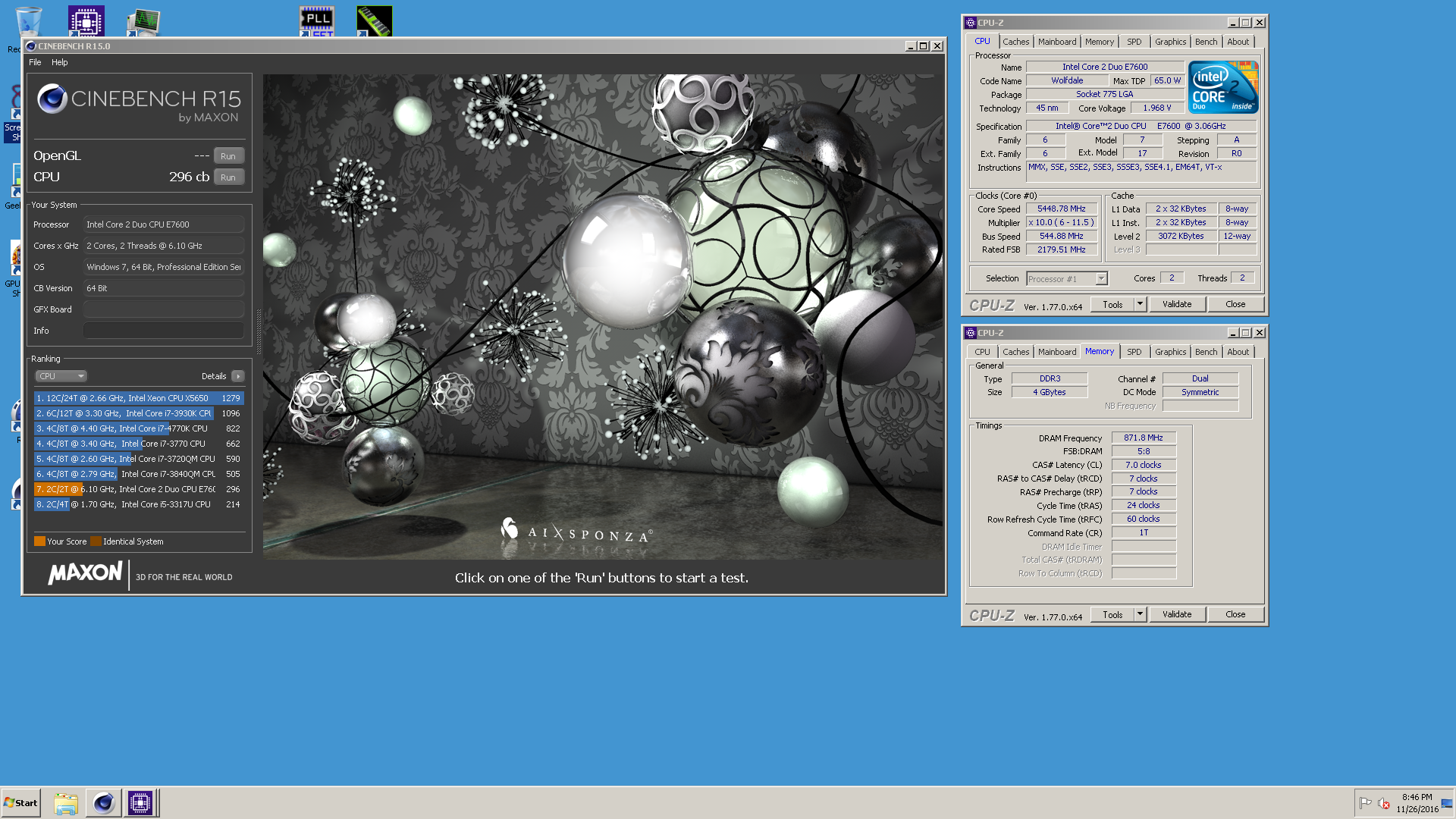This screenshot has height=819, width=1456.
Task: Switch to Bench tab in the upper CPU-Z window
Action: pos(1206,42)
